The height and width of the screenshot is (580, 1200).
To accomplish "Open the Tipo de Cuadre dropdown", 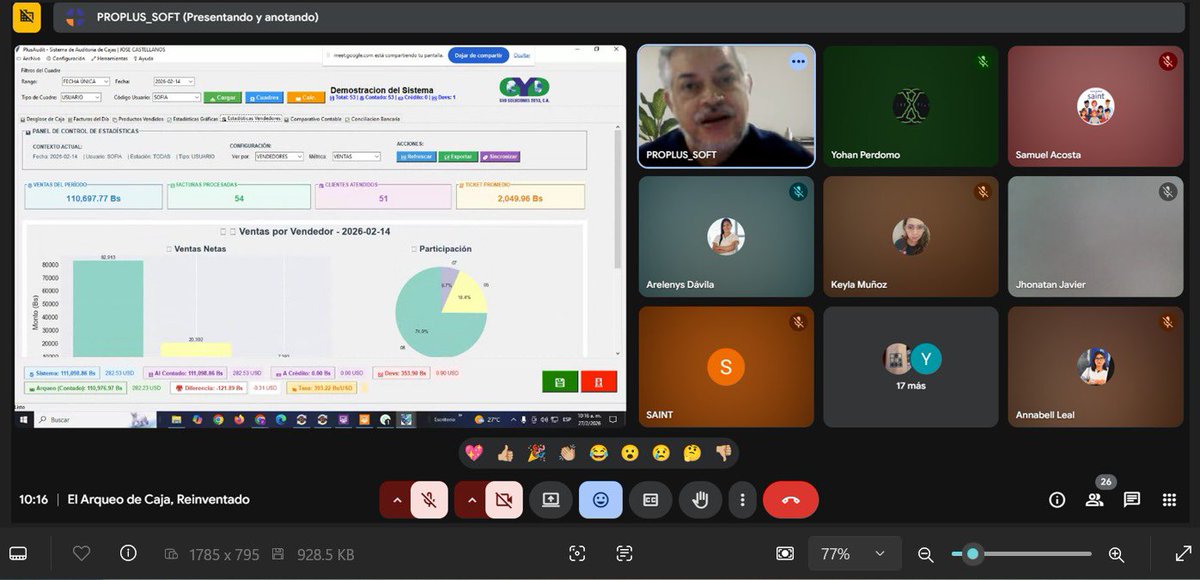I will pos(81,97).
